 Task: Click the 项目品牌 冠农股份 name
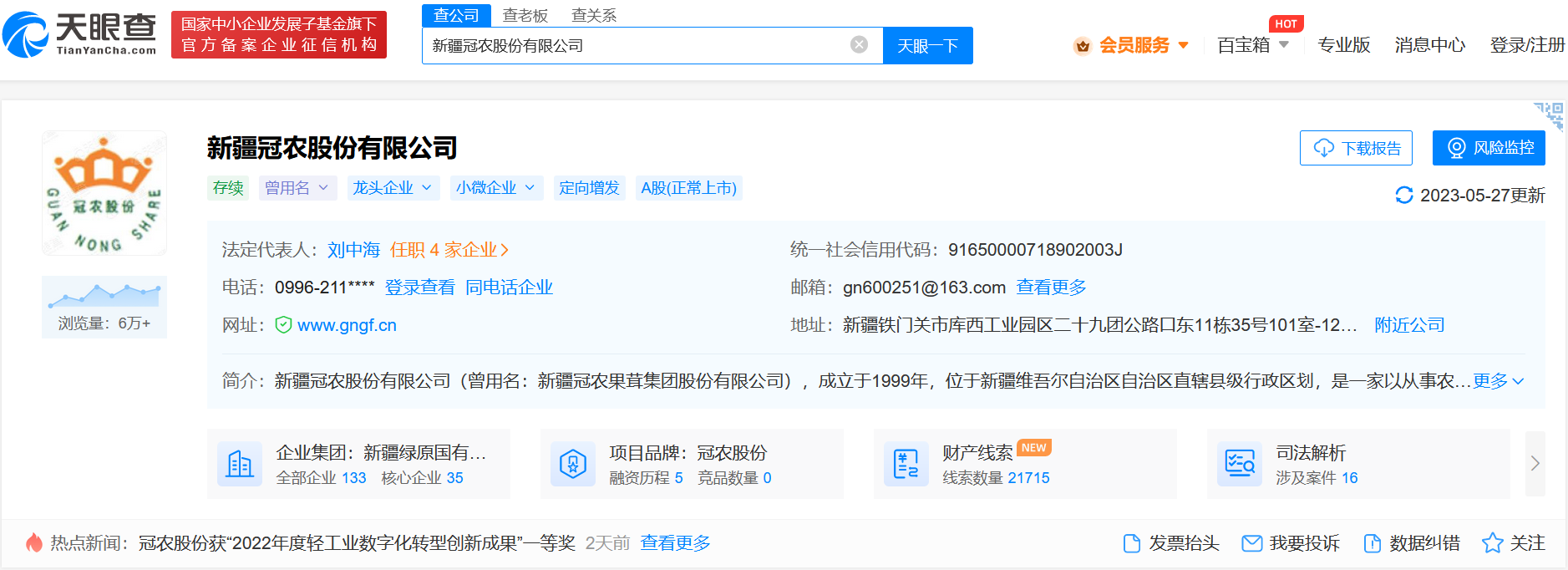(688, 453)
